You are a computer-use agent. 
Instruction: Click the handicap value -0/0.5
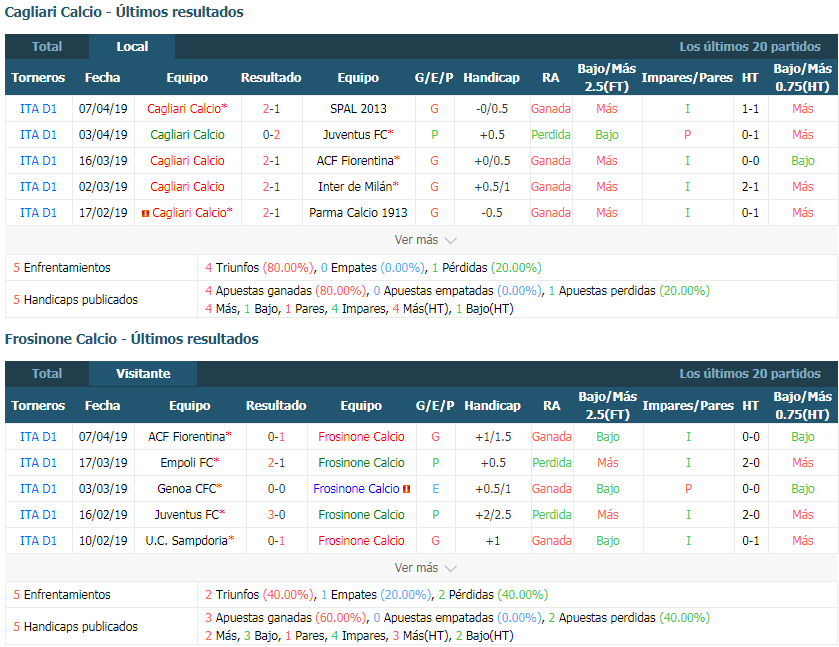[x=492, y=109]
